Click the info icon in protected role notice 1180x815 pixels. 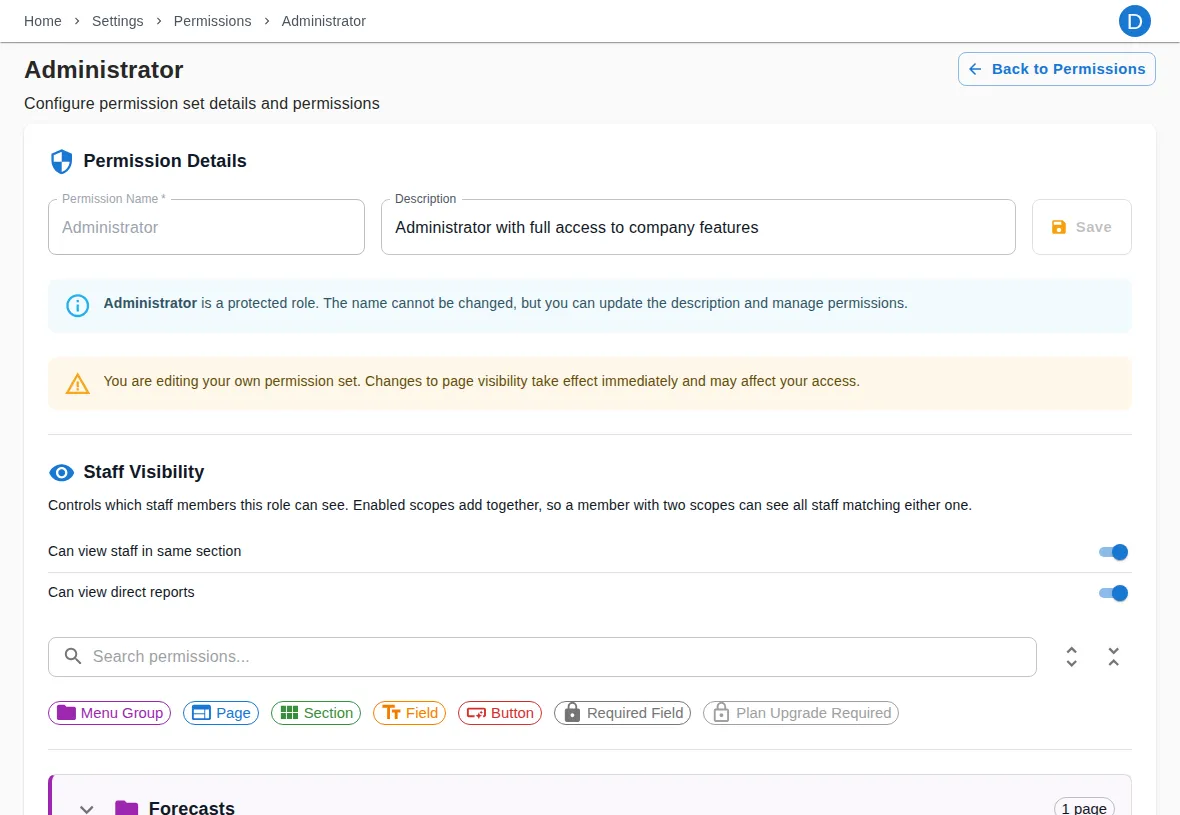click(78, 306)
